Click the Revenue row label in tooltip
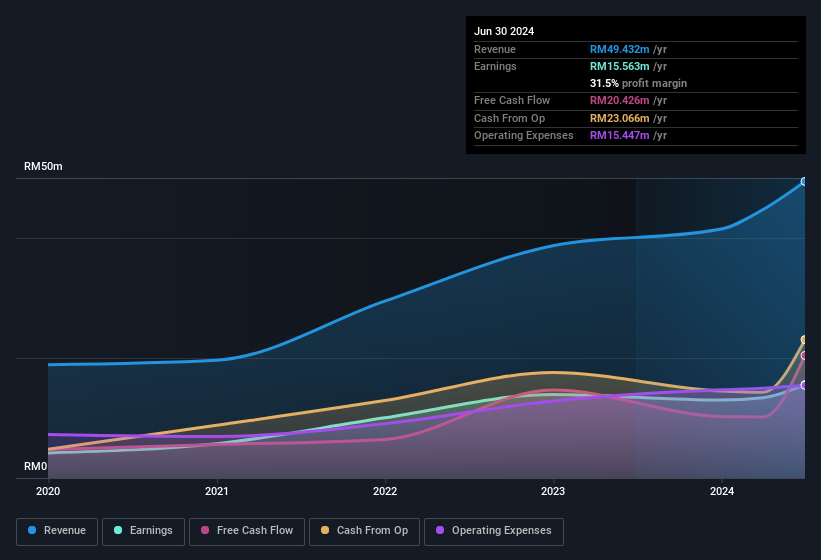This screenshot has width=821, height=560. pyautogui.click(x=495, y=49)
